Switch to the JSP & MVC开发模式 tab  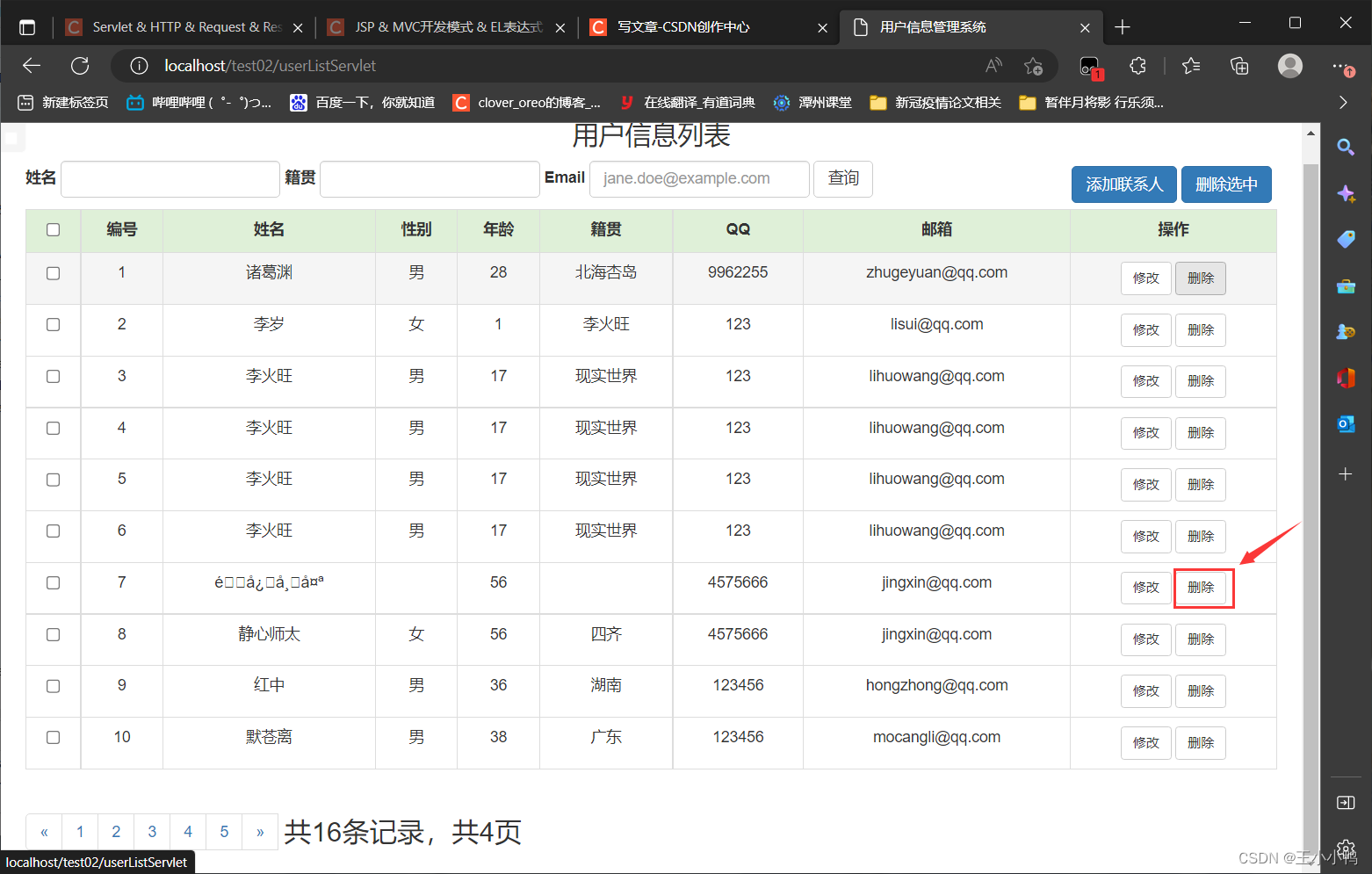[448, 27]
